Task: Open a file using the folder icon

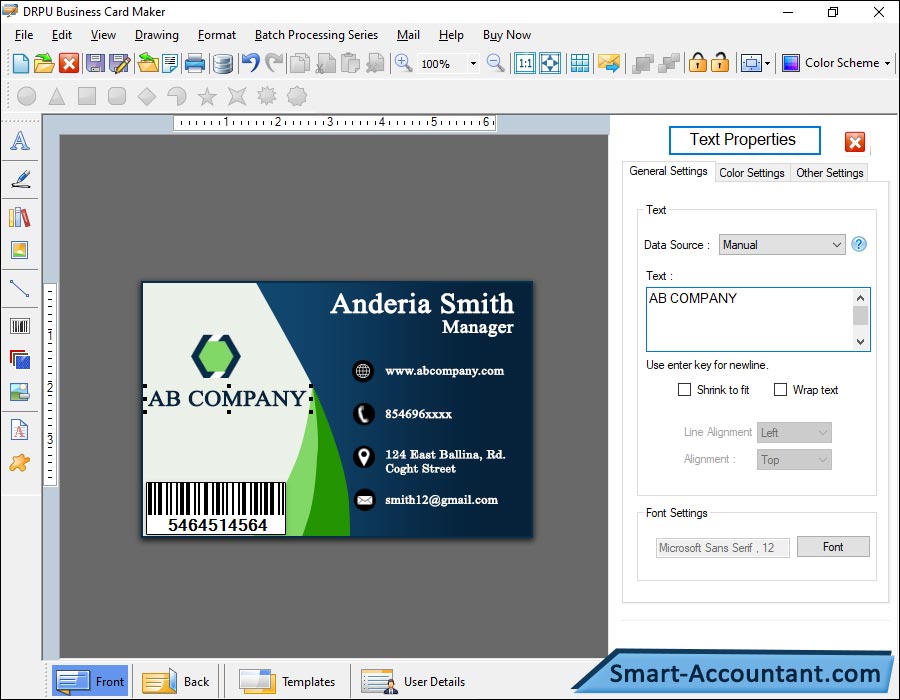Action: coord(44,63)
